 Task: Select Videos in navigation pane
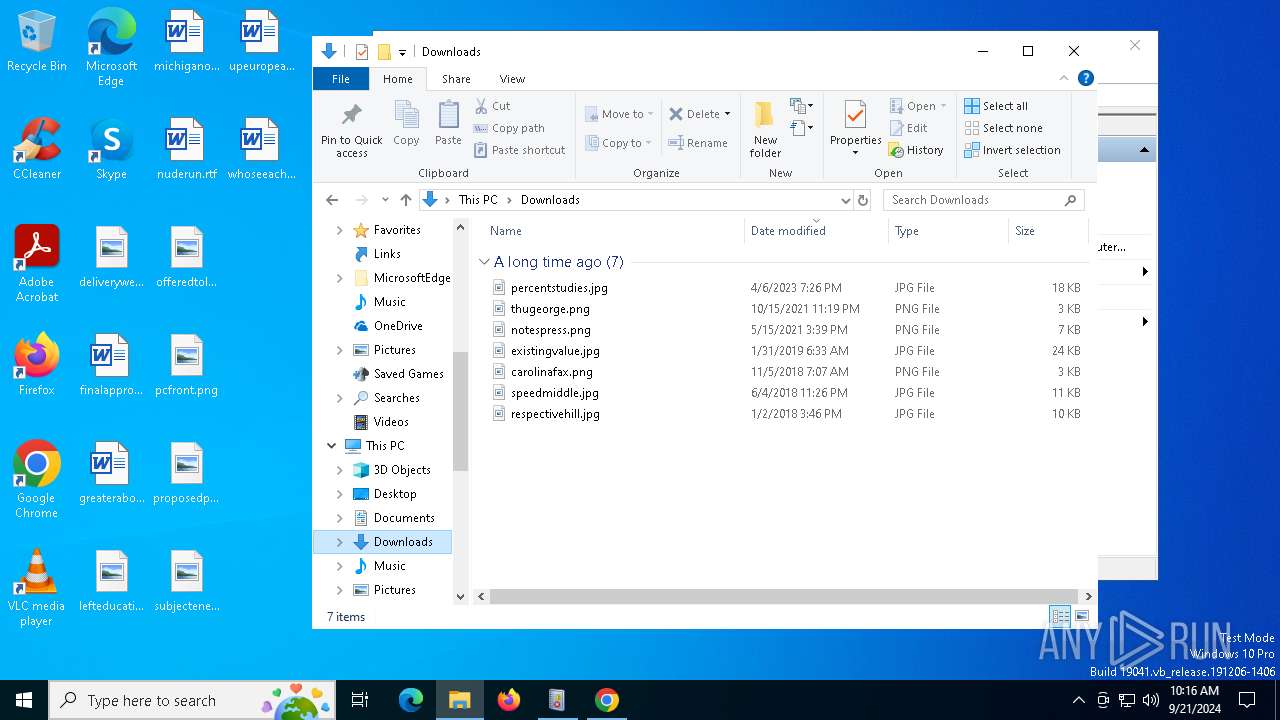(381, 422)
